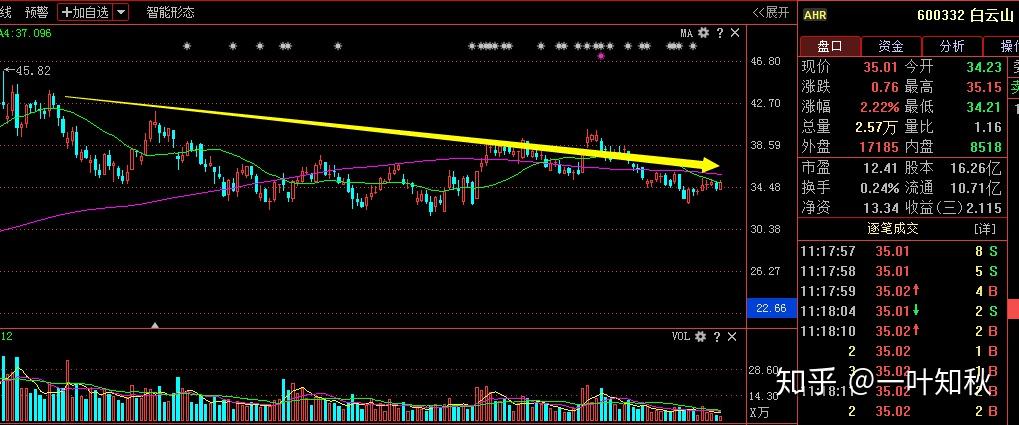Viewport: 1019px width, 425px height.
Task: Click the 加自选 add-to-watchlist button
Action: (84, 12)
